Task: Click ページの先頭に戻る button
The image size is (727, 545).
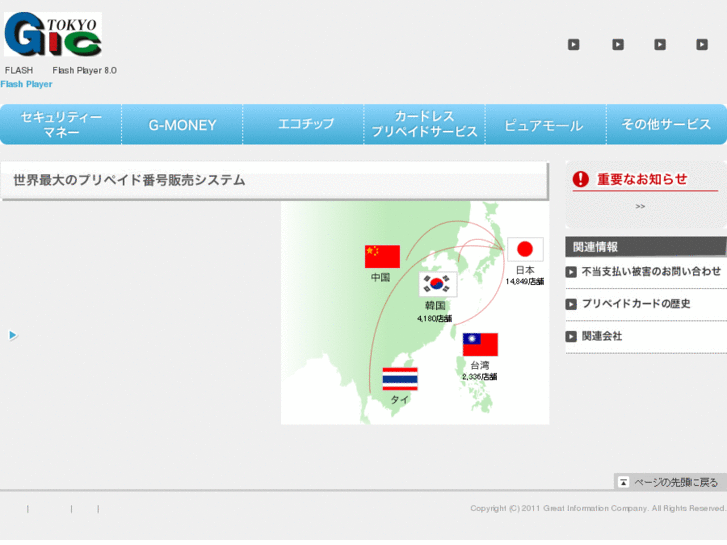Action: 670,482
